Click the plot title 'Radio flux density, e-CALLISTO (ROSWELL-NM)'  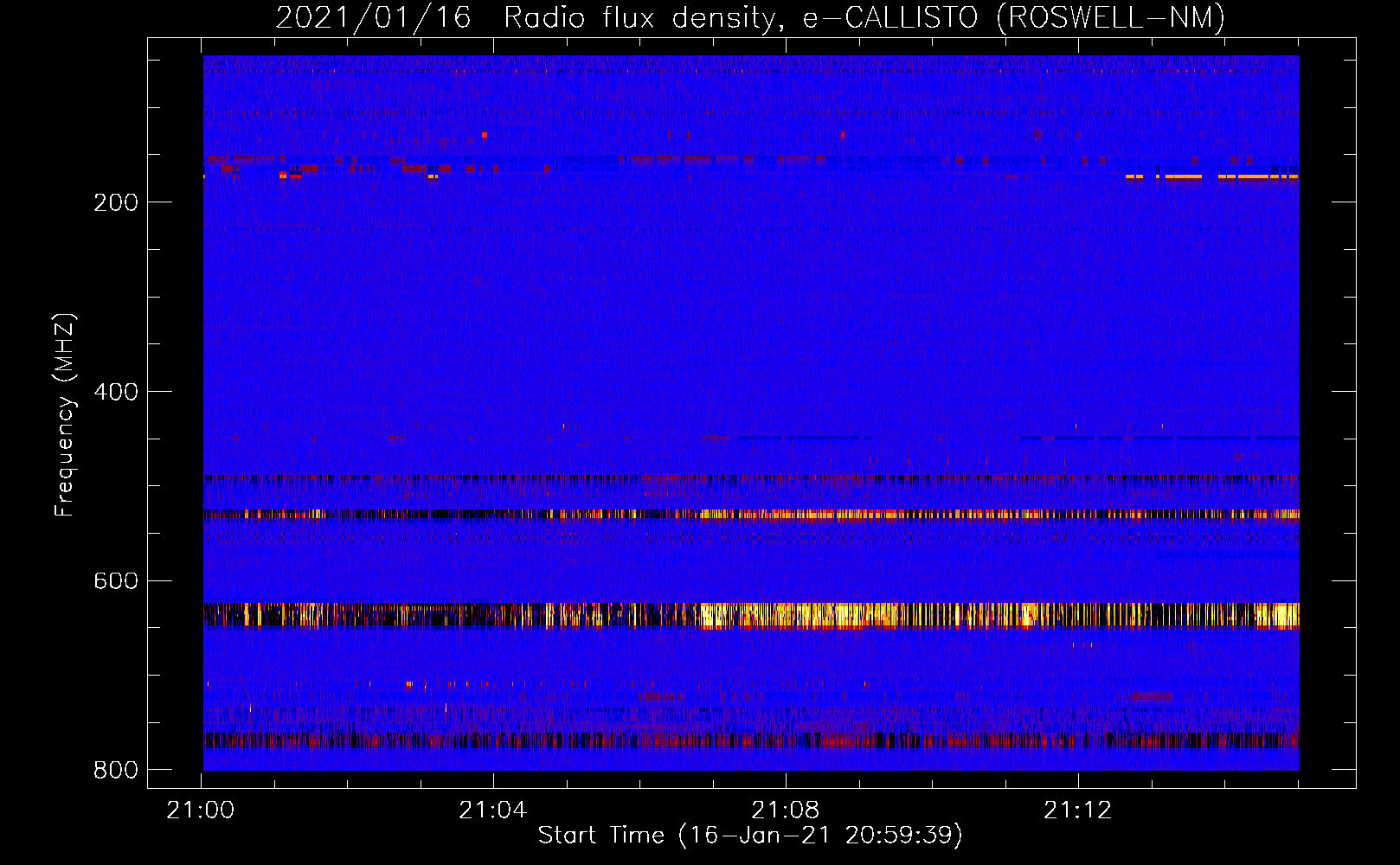click(x=864, y=17)
